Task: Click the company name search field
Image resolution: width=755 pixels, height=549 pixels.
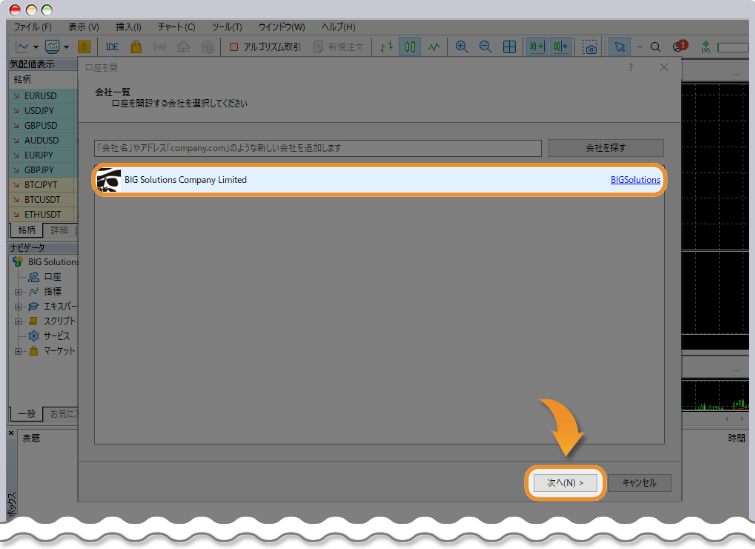Action: tap(318, 148)
